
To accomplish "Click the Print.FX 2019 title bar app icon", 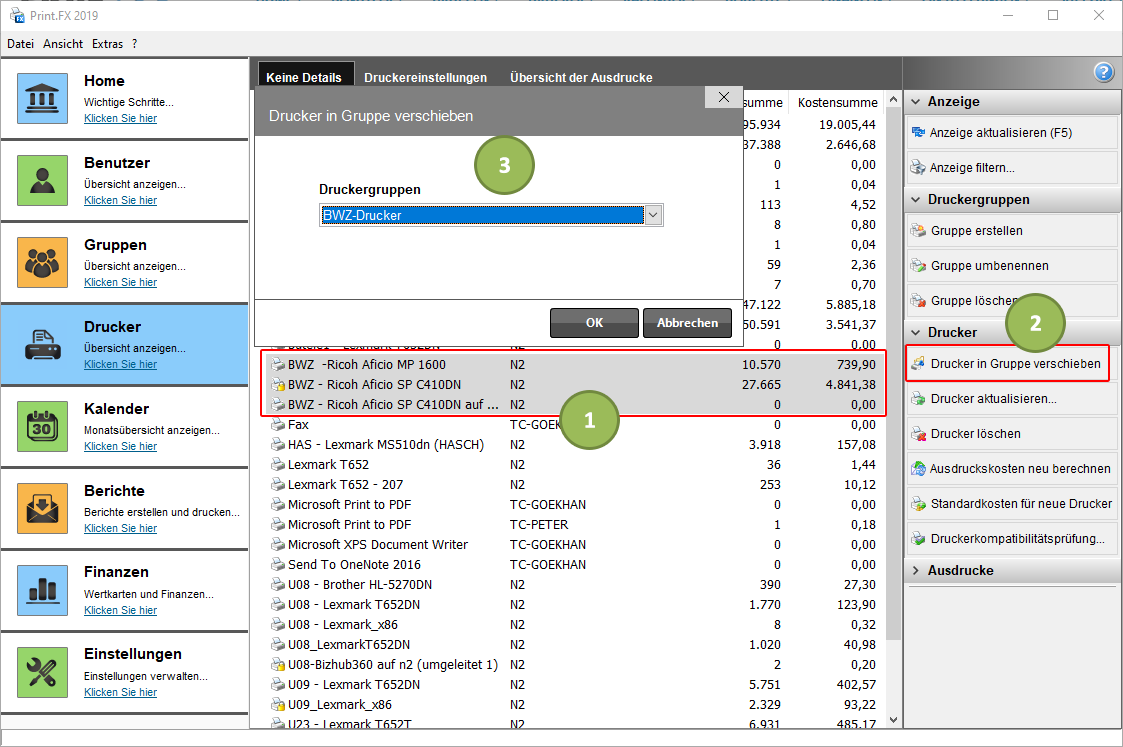I will [17, 15].
